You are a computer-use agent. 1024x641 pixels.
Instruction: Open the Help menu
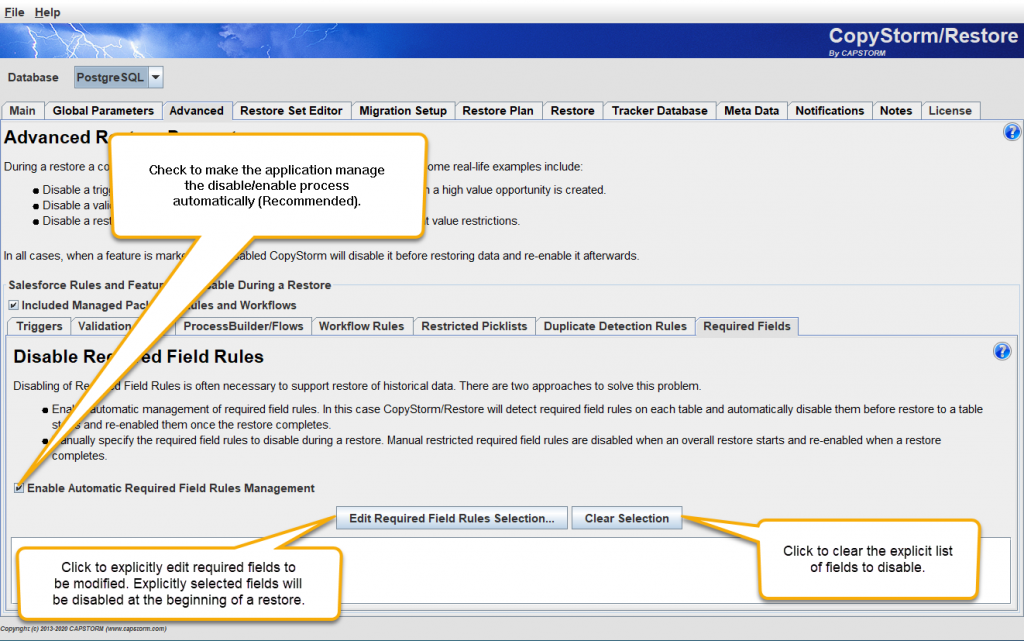47,12
